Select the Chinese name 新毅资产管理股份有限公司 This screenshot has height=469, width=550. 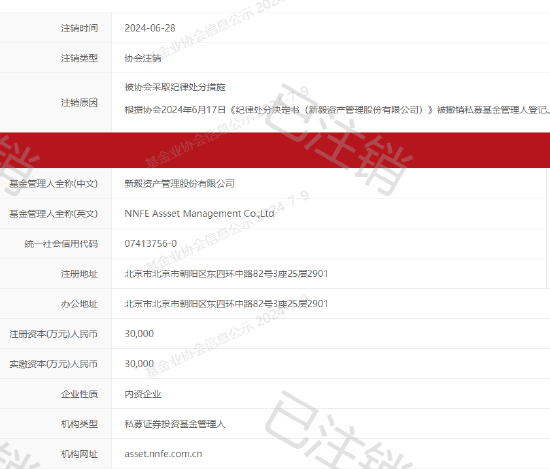[x=180, y=183]
